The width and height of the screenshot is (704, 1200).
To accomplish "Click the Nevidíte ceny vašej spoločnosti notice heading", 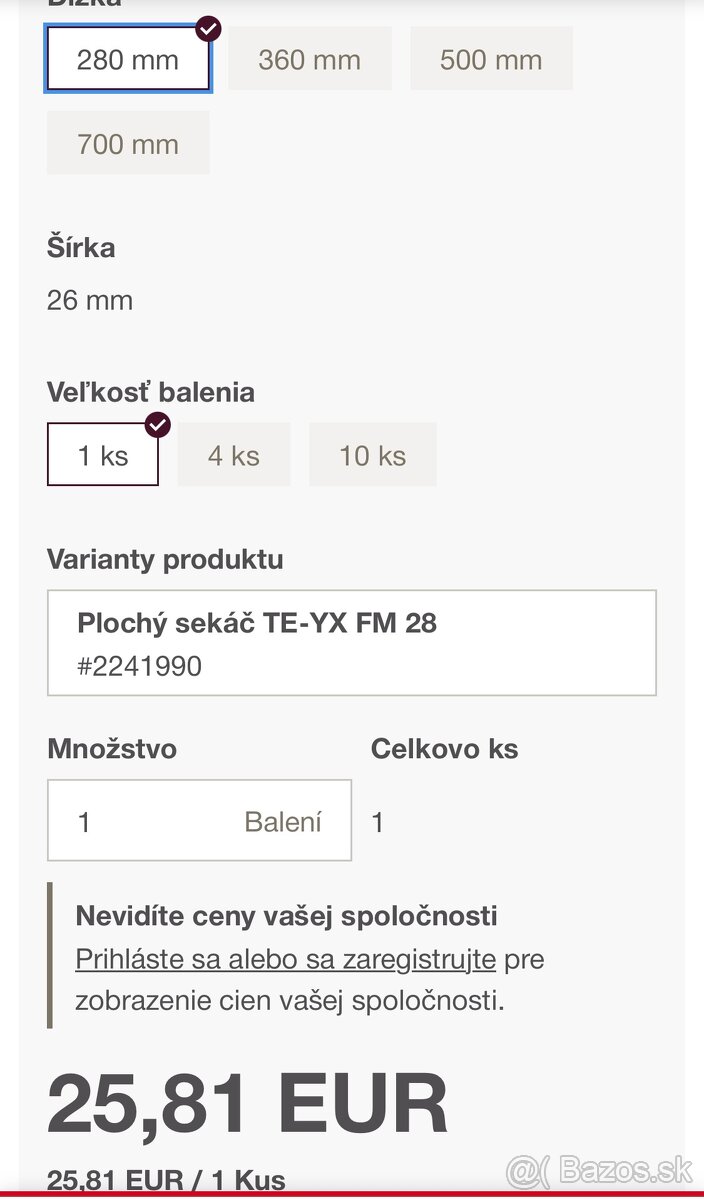I will pyautogui.click(x=286, y=915).
